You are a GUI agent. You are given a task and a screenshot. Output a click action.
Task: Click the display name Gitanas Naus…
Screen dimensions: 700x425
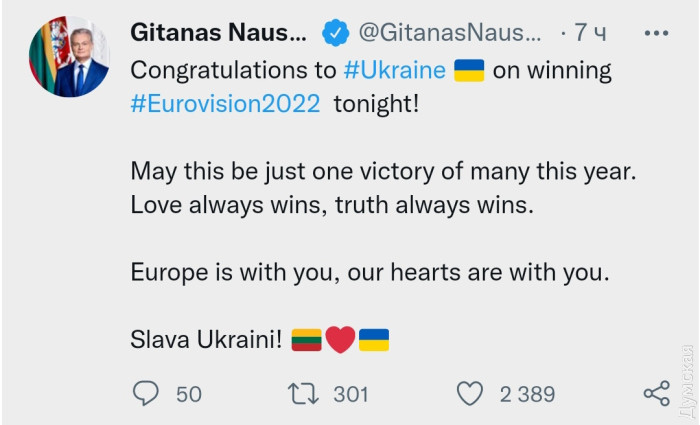[x=219, y=34]
